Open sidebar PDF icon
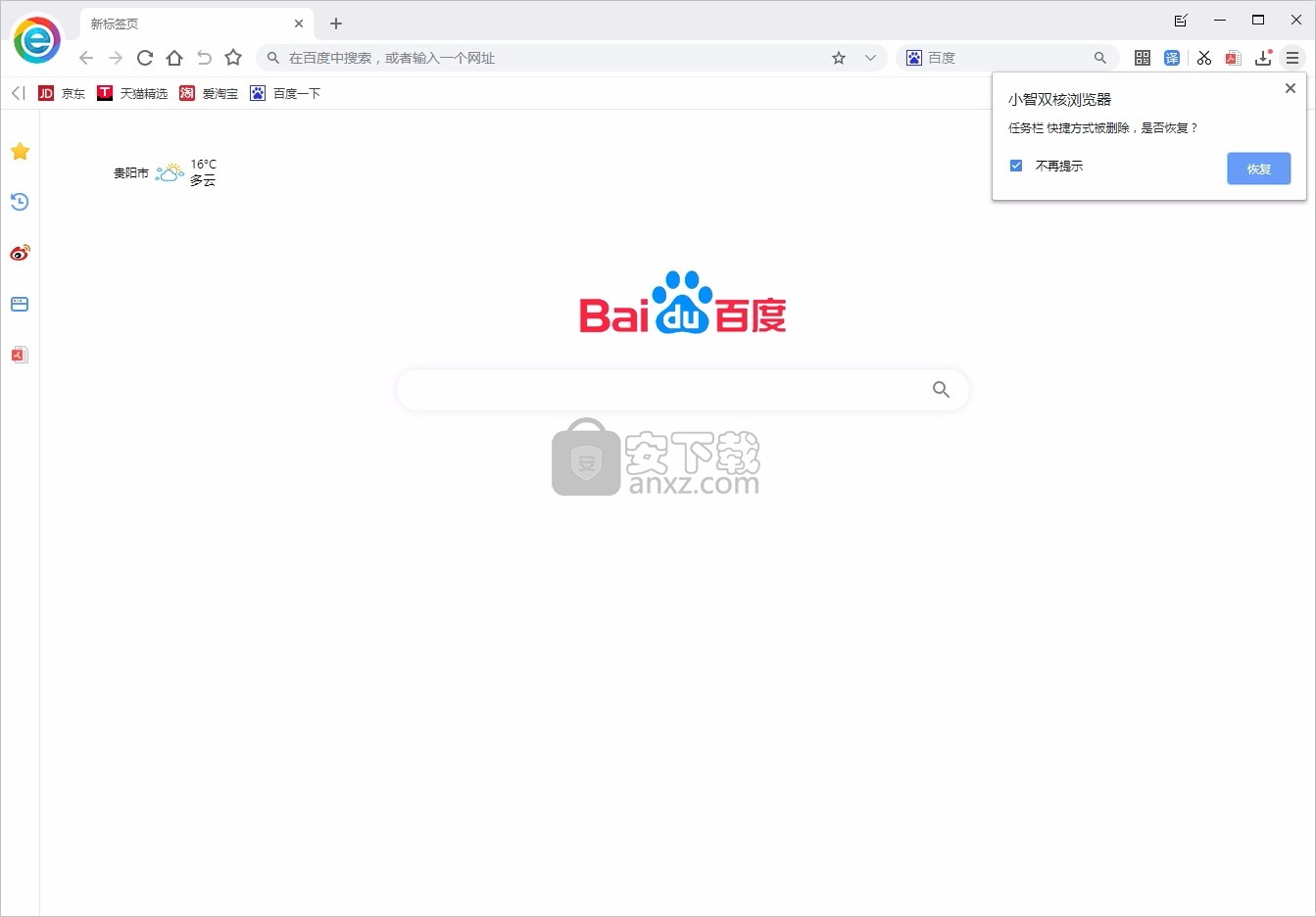1316x917 pixels. tap(20, 355)
